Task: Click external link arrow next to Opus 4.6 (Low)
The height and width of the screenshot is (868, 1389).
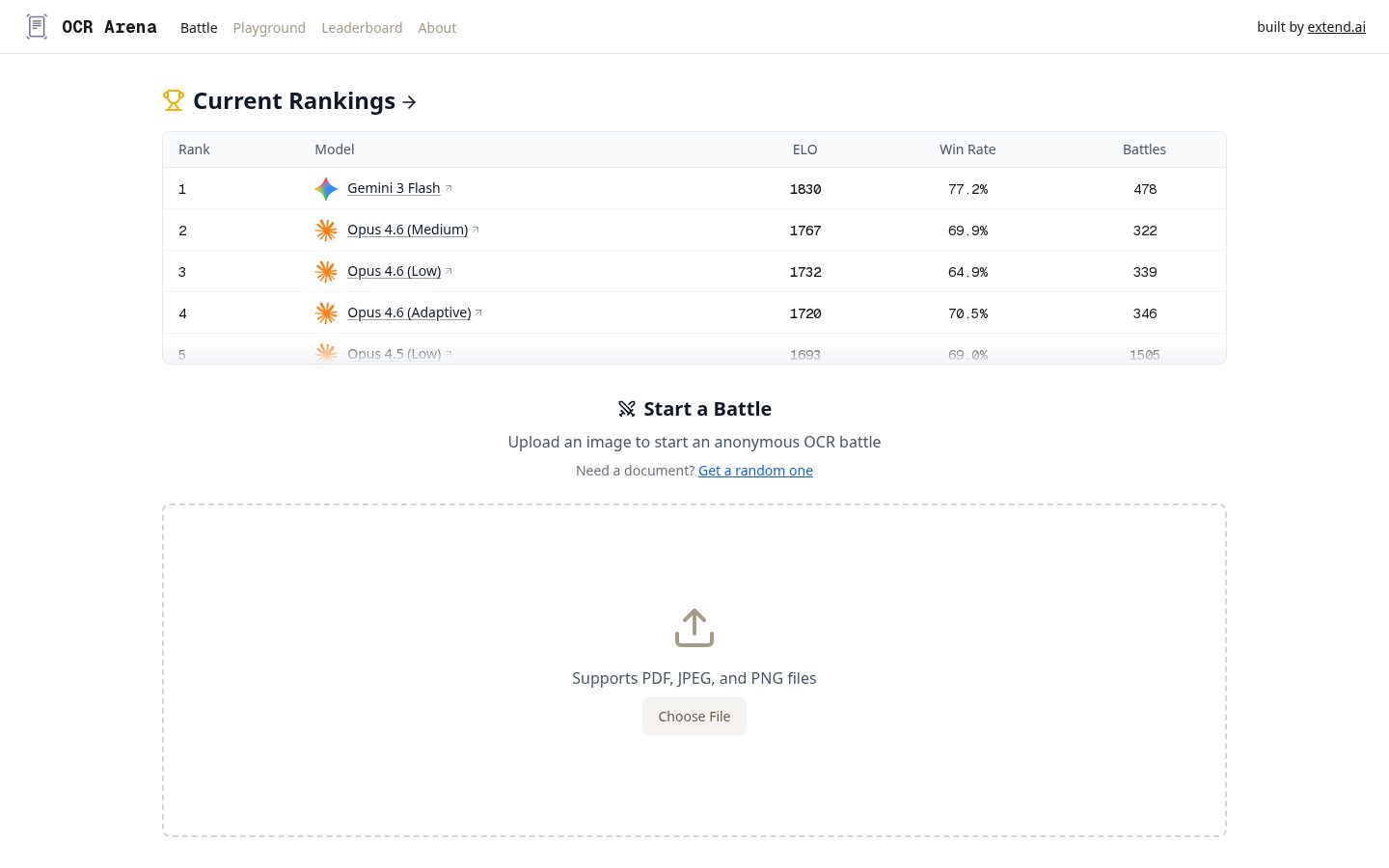Action: [449, 271]
